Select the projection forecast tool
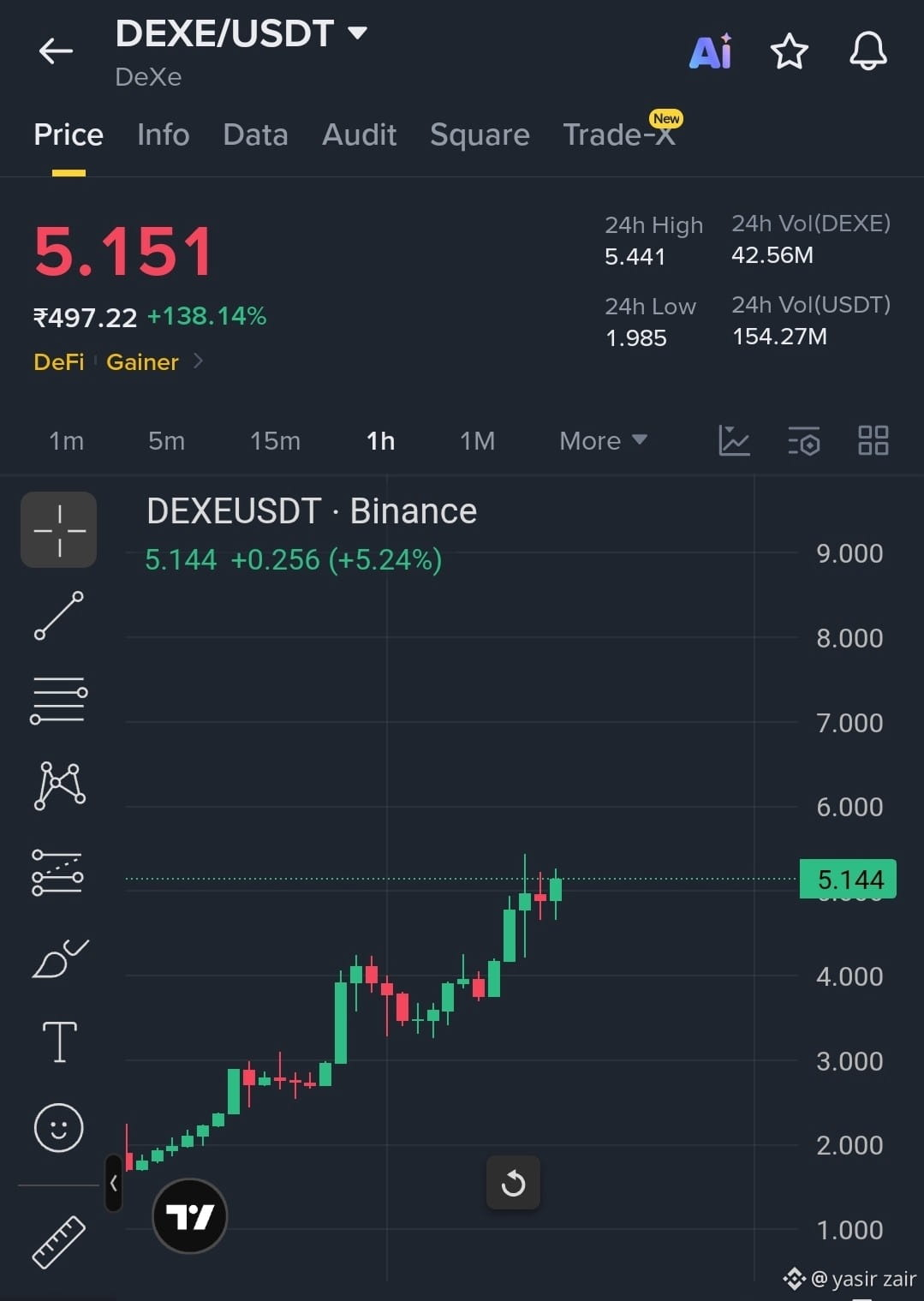Viewport: 924px width, 1301px height. click(57, 872)
